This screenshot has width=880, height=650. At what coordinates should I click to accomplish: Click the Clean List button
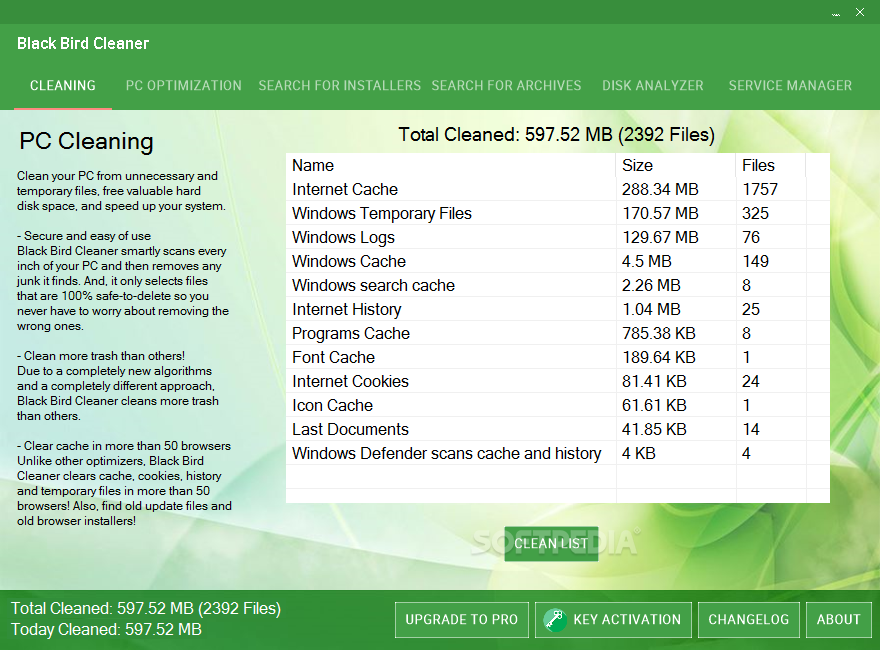(x=551, y=543)
